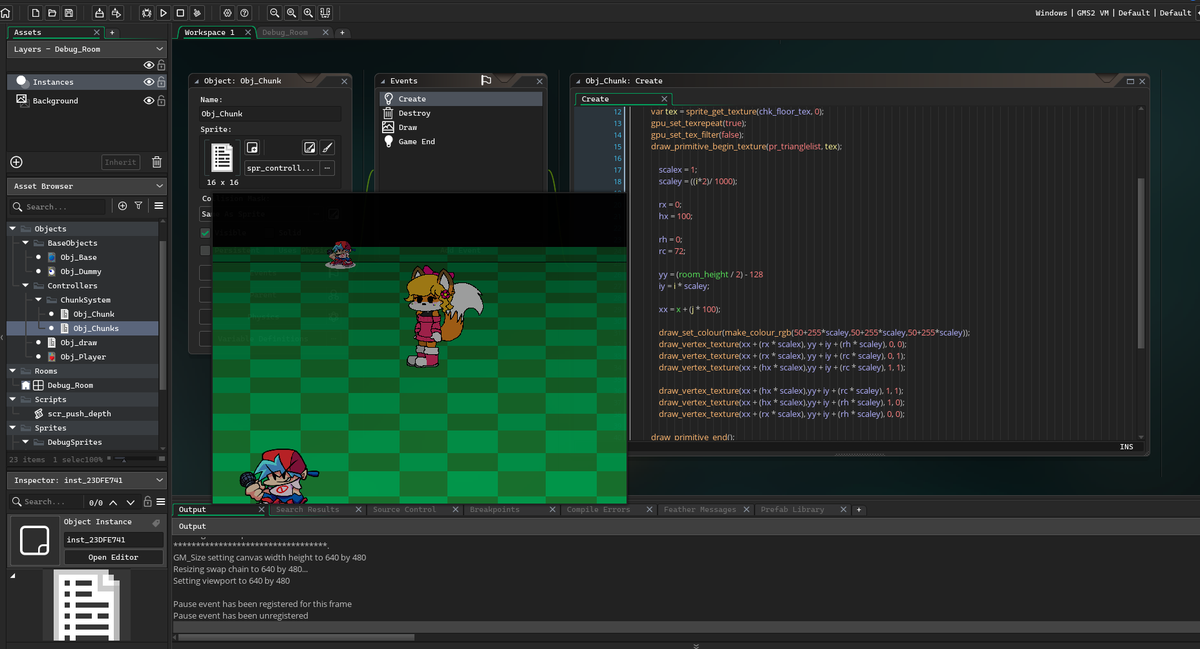Open a project with the folder icon
Image resolution: width=1200 pixels, height=649 pixels.
point(52,13)
